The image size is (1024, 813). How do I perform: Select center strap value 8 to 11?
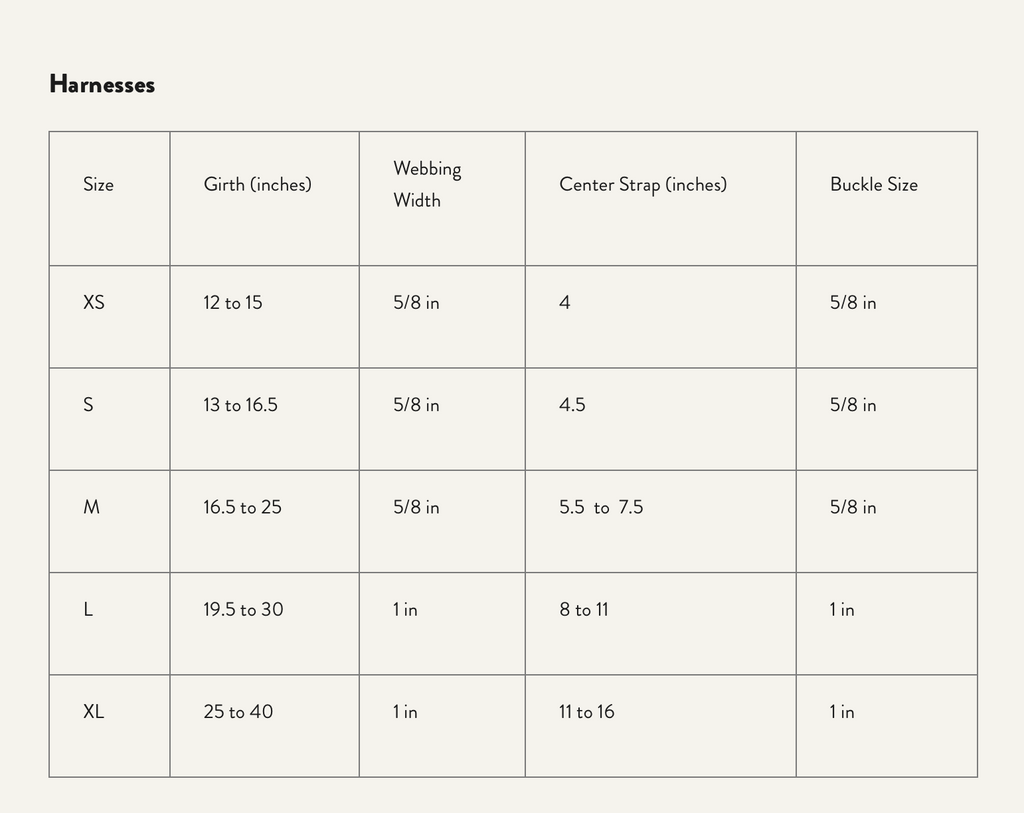pos(583,609)
